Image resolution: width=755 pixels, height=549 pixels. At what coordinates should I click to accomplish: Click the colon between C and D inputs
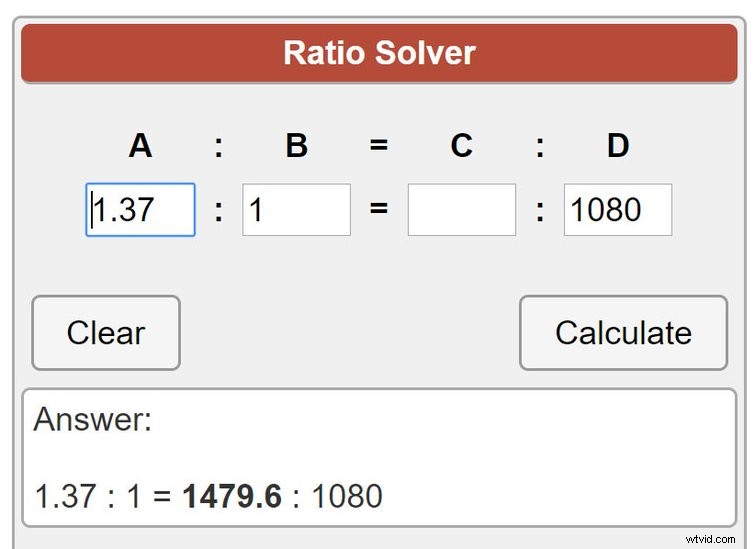point(540,211)
